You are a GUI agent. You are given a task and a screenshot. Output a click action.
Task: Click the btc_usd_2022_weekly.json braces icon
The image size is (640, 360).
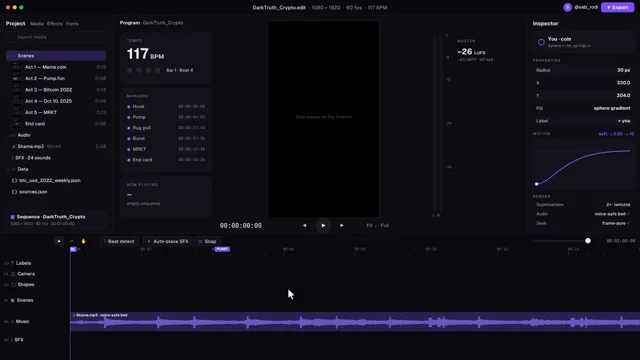click(x=14, y=180)
